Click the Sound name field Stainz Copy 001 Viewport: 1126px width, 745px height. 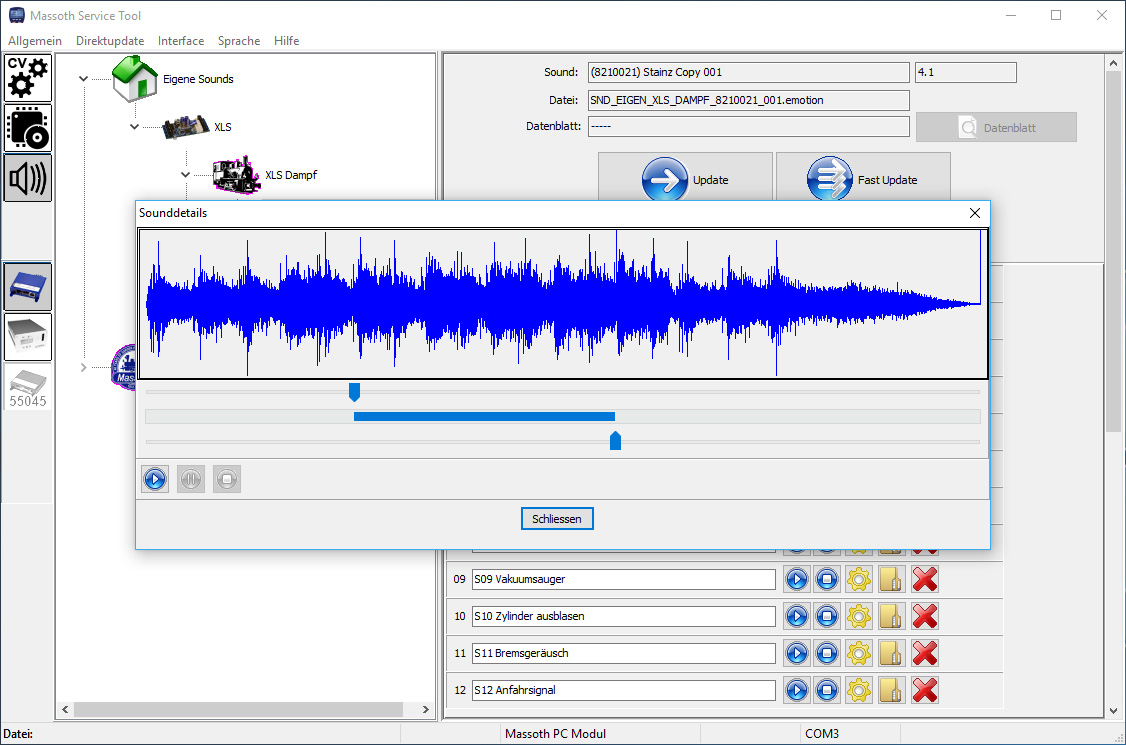click(x=749, y=72)
